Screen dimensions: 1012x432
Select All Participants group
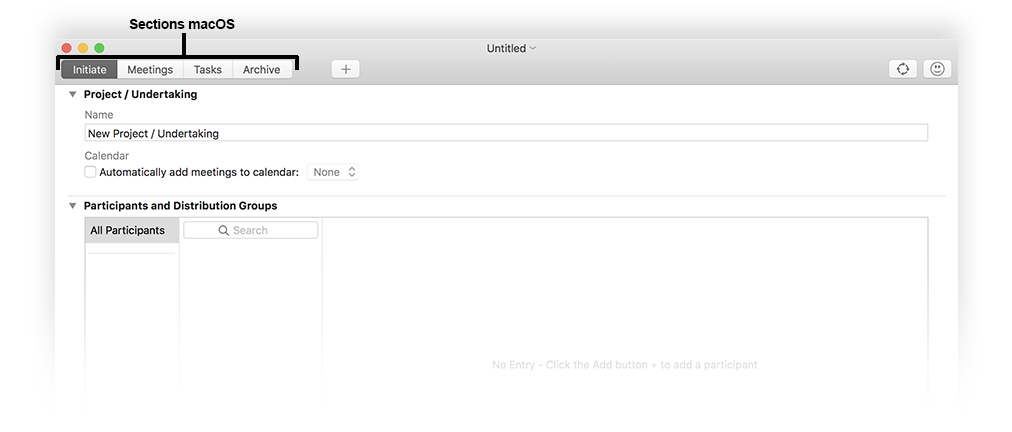(132, 231)
